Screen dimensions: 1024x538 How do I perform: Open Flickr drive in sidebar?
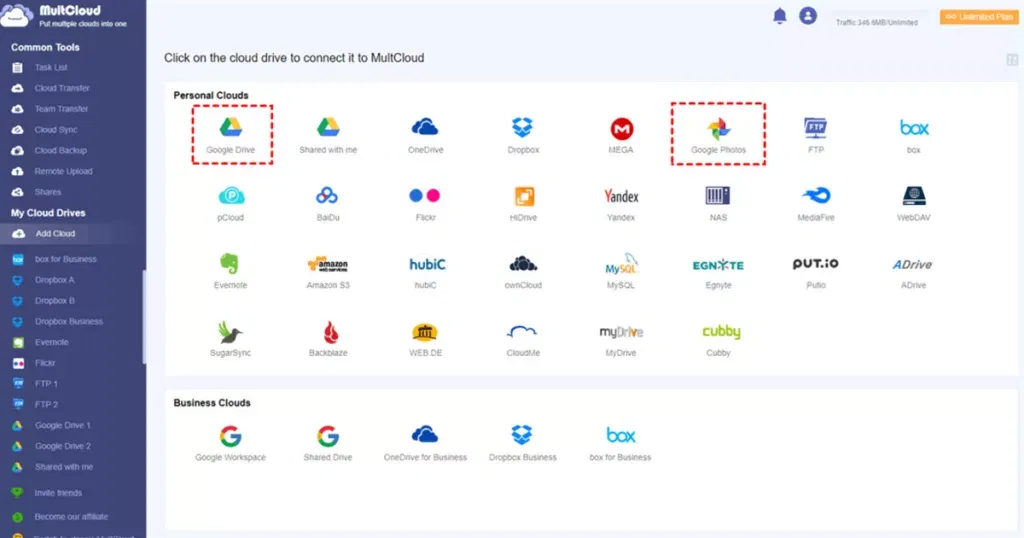45,363
